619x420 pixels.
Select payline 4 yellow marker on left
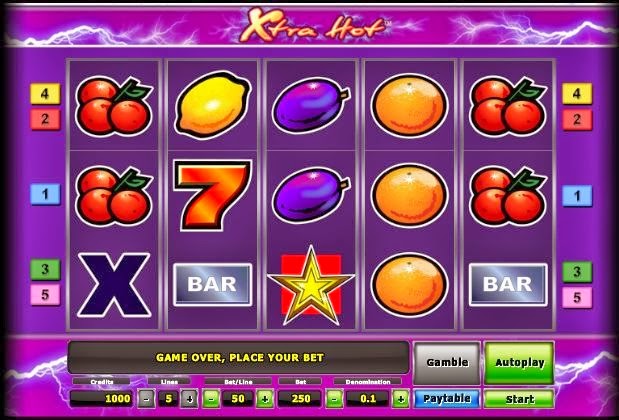click(45, 94)
